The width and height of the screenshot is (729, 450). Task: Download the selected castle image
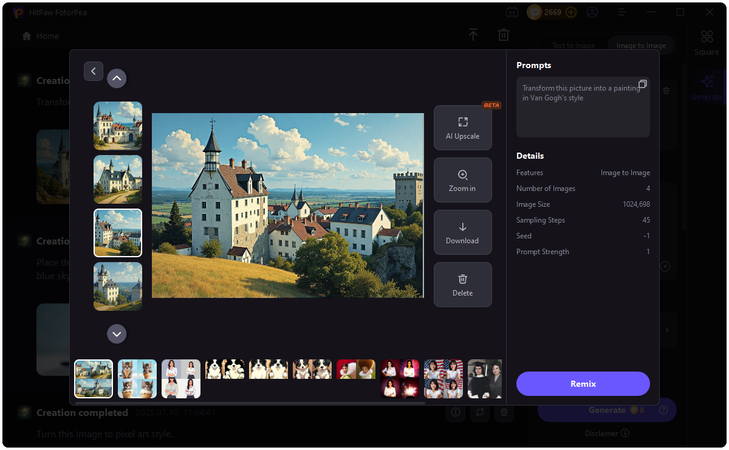[x=462, y=232]
